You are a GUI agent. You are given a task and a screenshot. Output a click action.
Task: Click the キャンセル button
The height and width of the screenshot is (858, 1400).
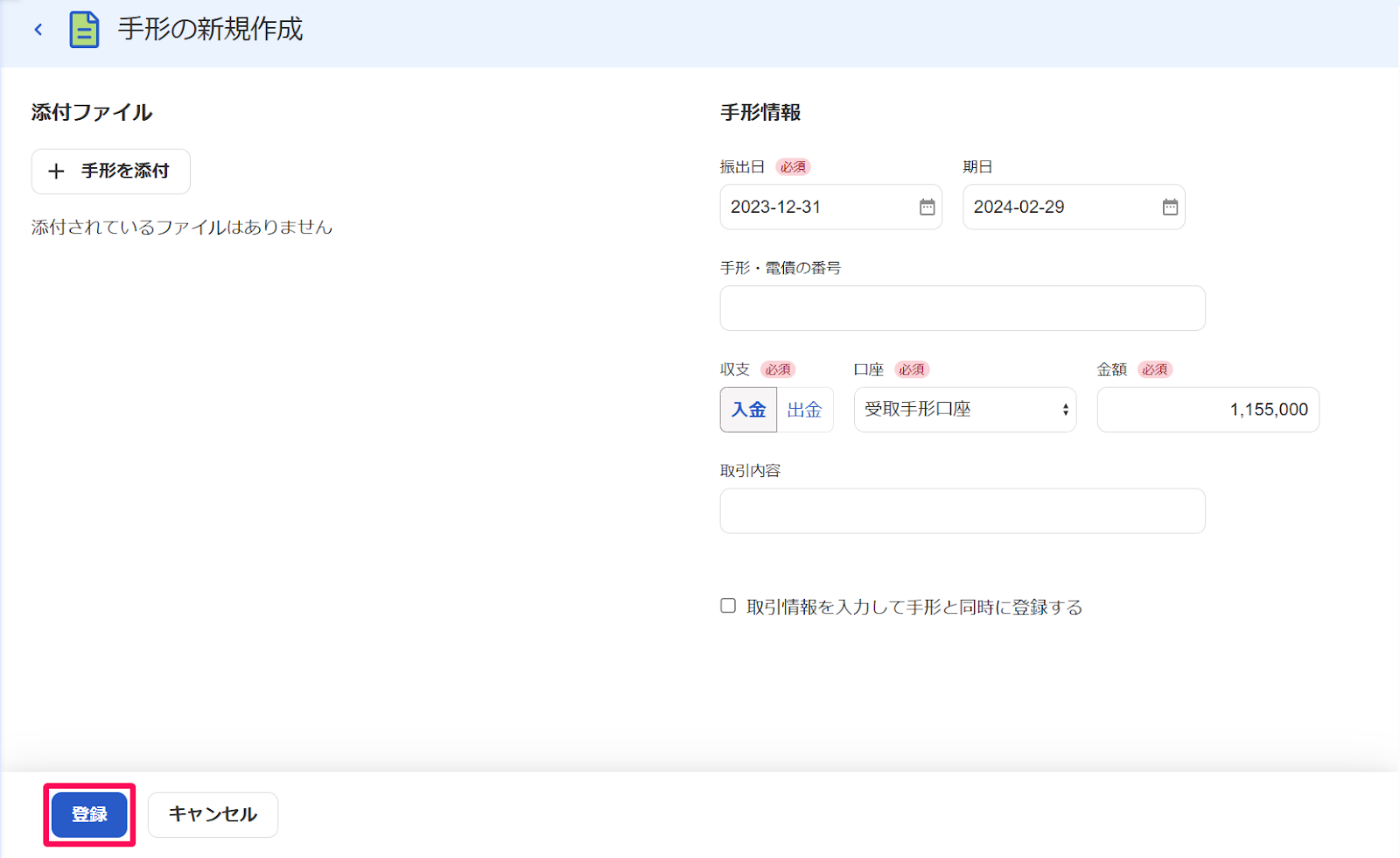click(x=213, y=815)
